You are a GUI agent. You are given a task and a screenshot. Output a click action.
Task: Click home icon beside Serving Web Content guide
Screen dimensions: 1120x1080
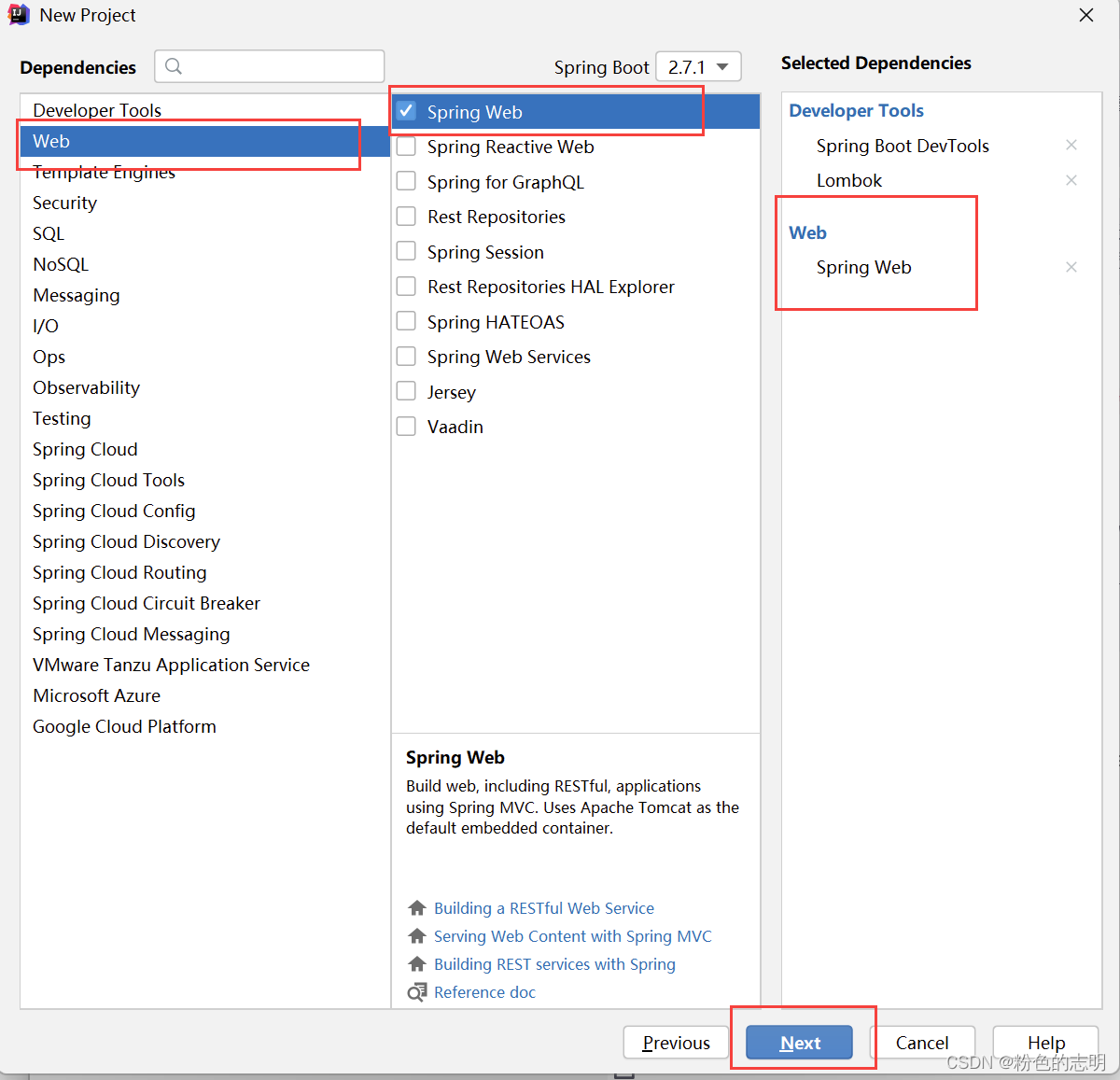[x=417, y=936]
